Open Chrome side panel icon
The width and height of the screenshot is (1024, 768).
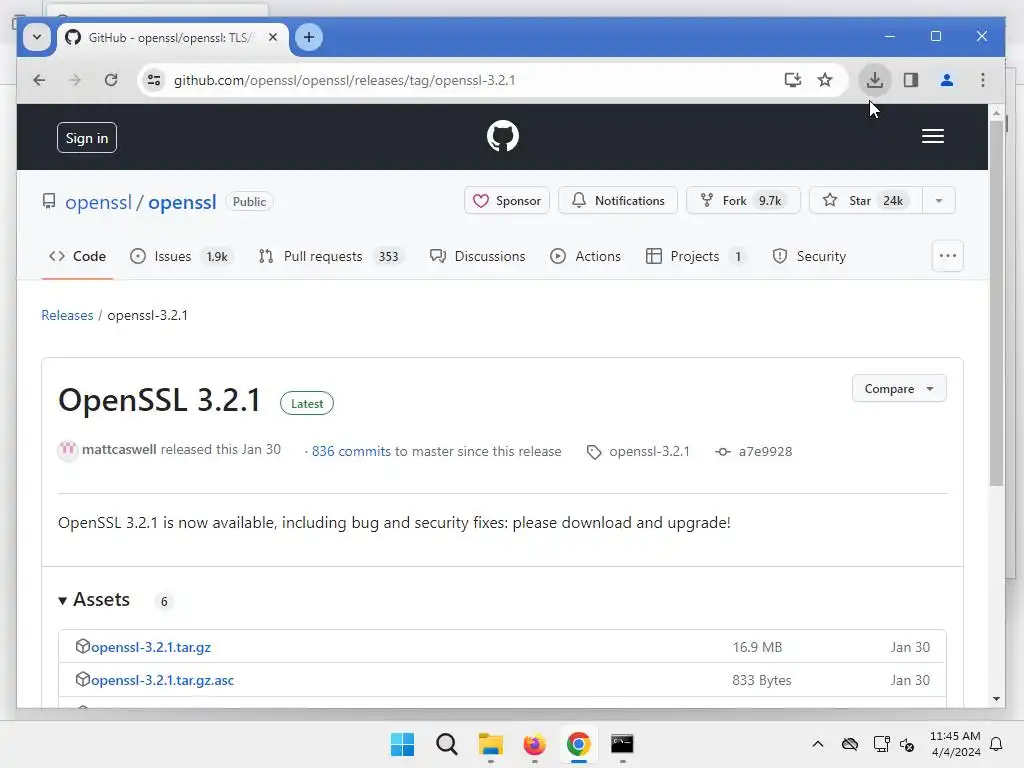pos(910,80)
